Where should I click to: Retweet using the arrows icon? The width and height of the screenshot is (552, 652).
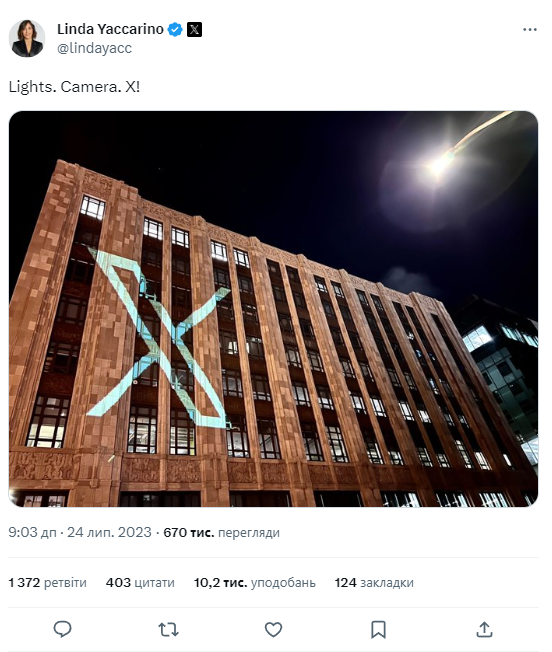coord(168,630)
